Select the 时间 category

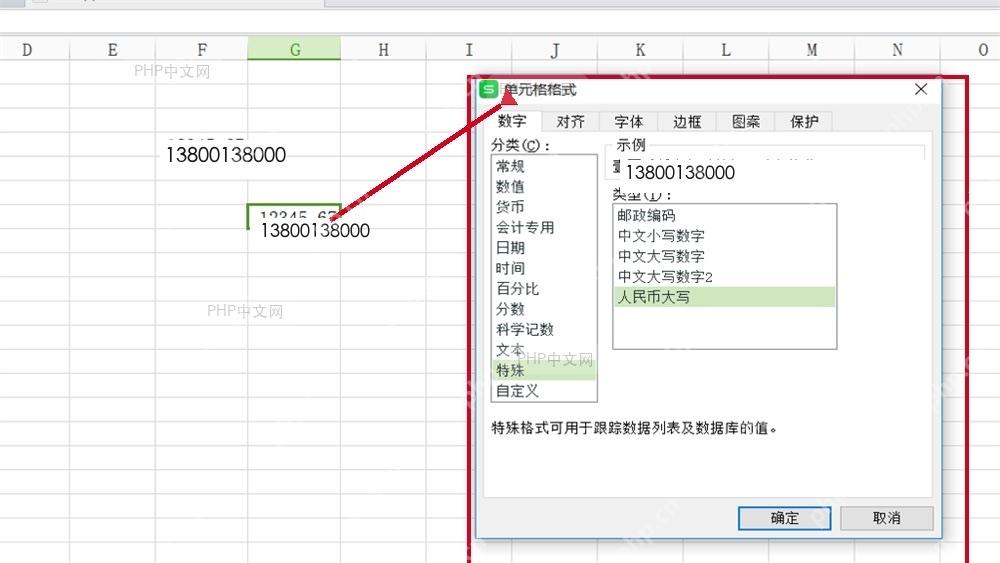[x=544, y=268]
